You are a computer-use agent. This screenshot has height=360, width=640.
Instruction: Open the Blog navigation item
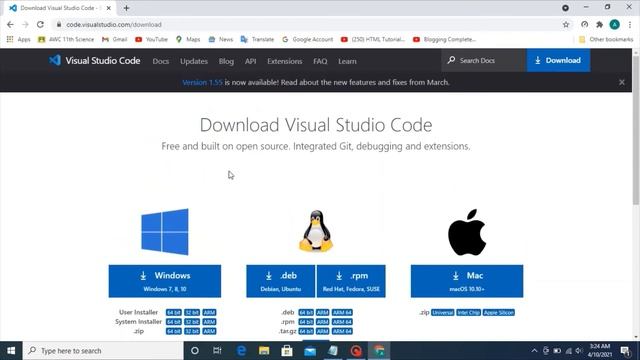(x=226, y=61)
